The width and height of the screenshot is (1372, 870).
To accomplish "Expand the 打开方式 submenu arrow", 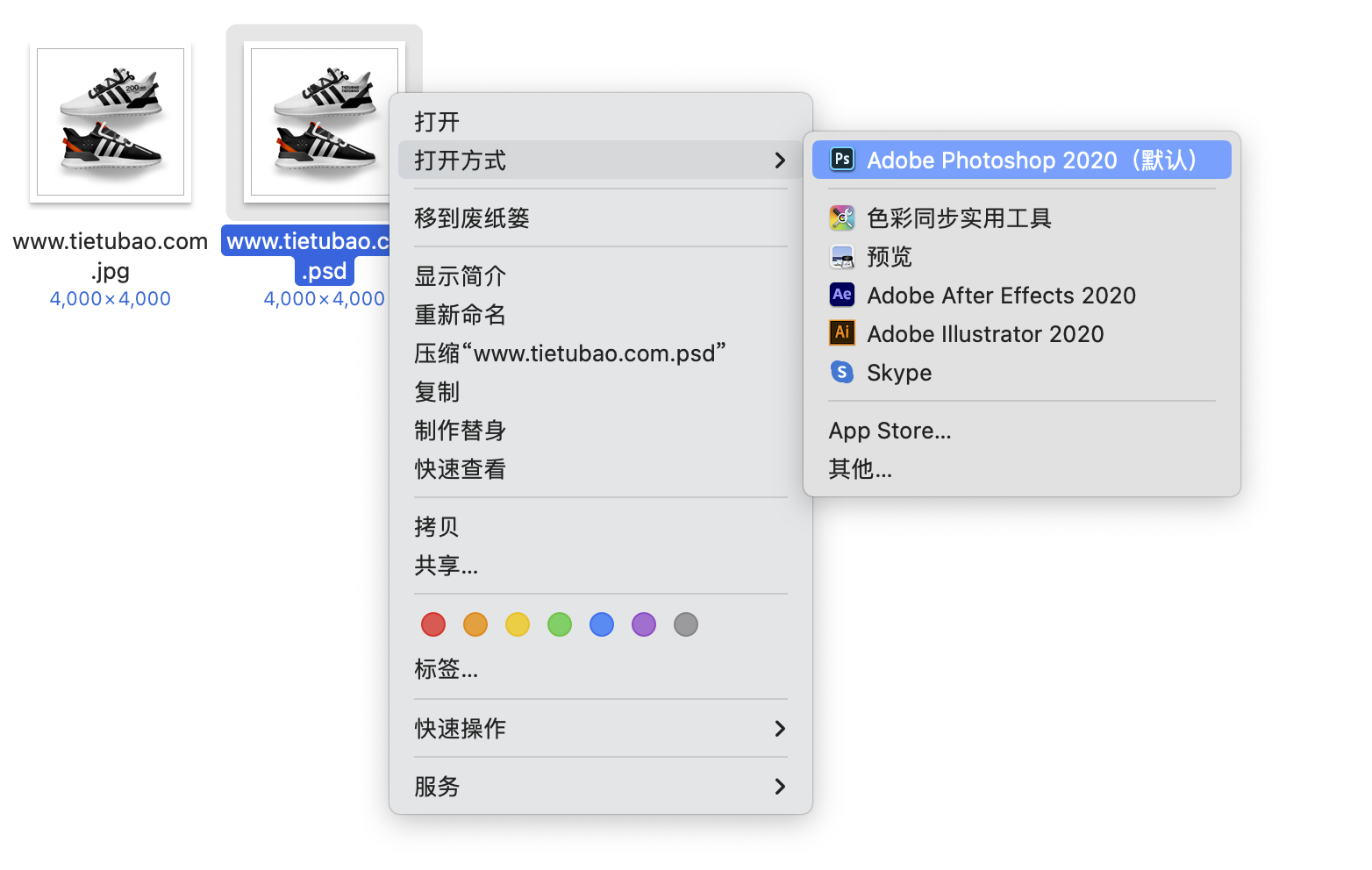I will click(780, 160).
